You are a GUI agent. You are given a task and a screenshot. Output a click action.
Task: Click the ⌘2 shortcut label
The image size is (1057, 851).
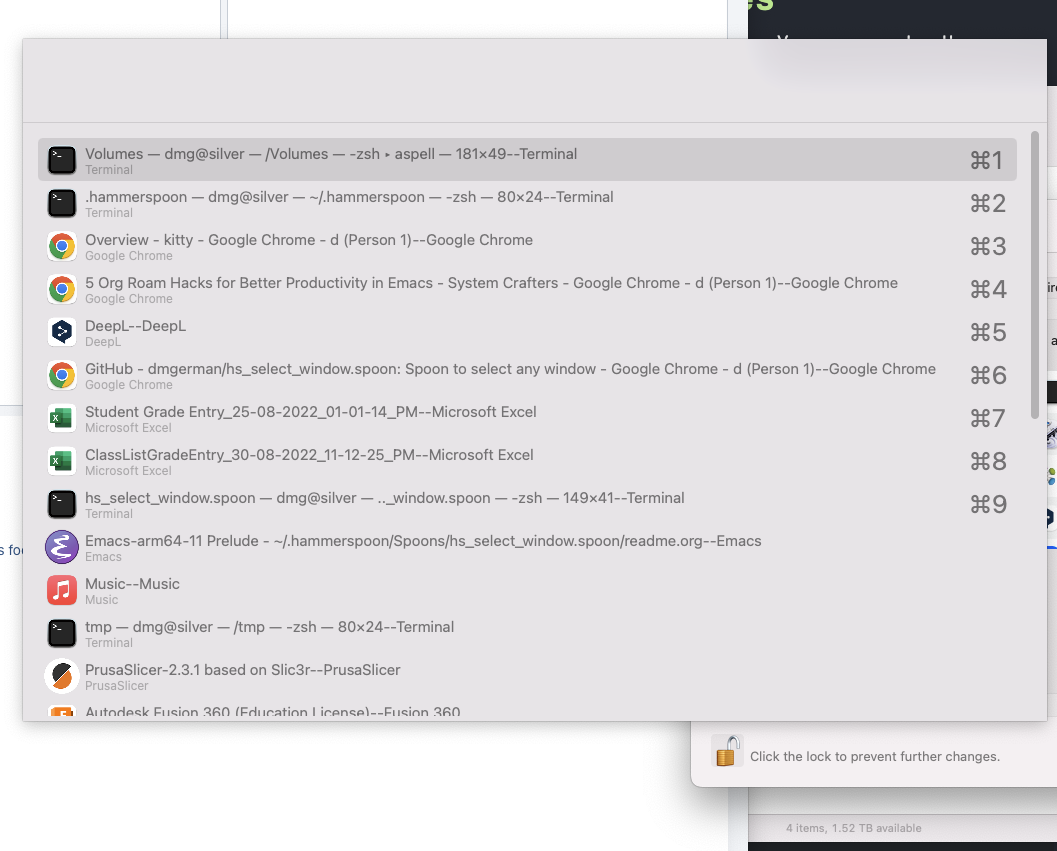[988, 204]
